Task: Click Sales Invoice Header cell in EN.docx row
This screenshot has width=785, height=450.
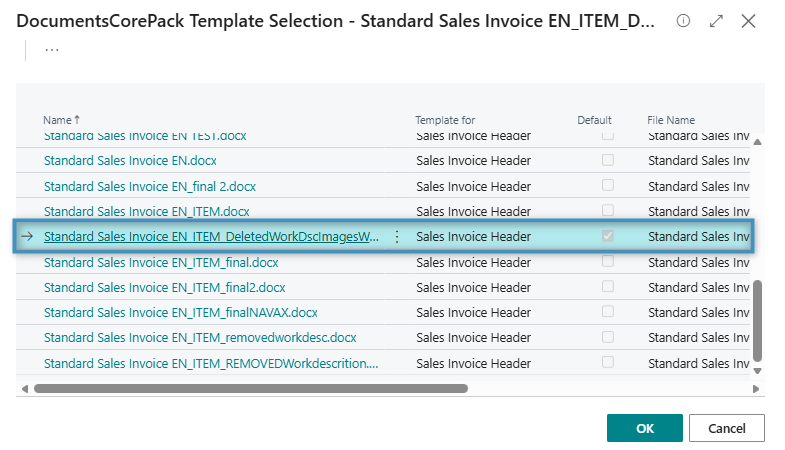Action: click(x=473, y=161)
